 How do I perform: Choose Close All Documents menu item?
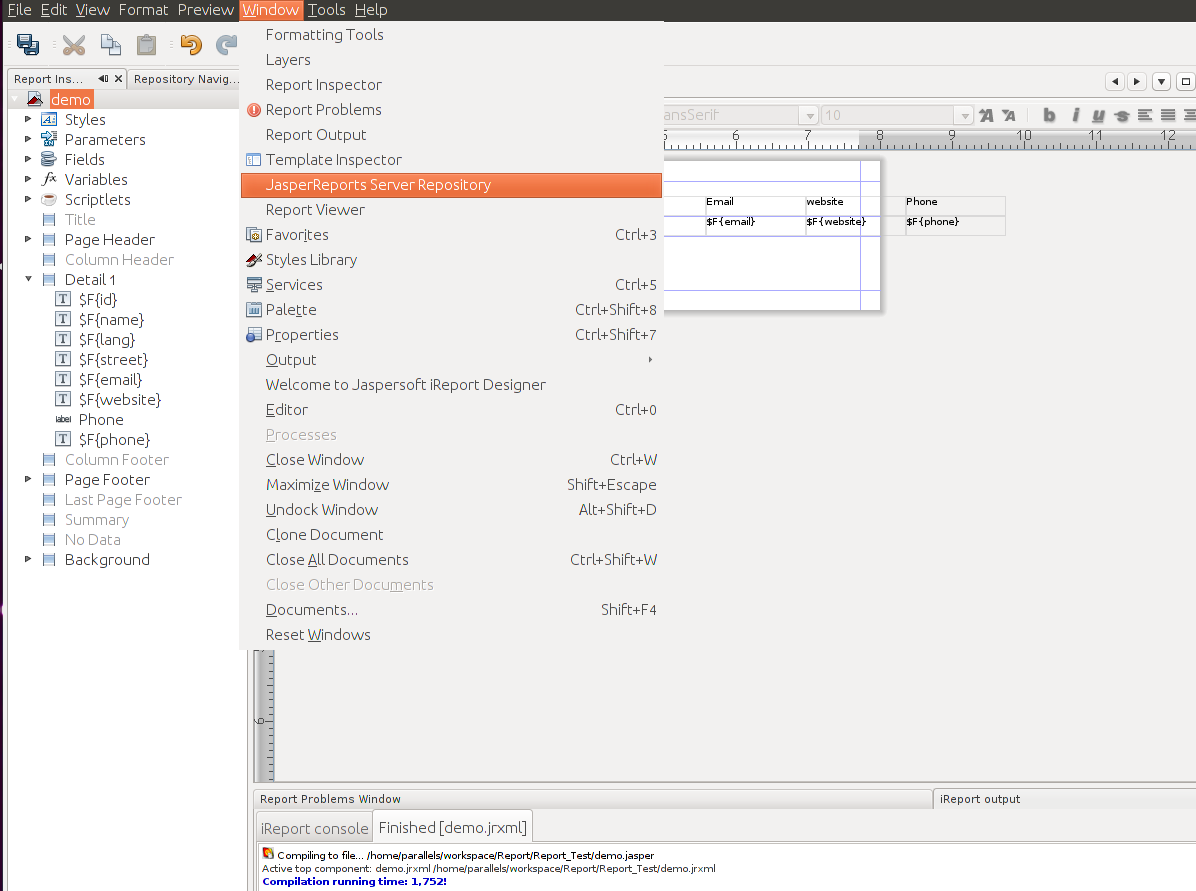[x=452, y=560]
